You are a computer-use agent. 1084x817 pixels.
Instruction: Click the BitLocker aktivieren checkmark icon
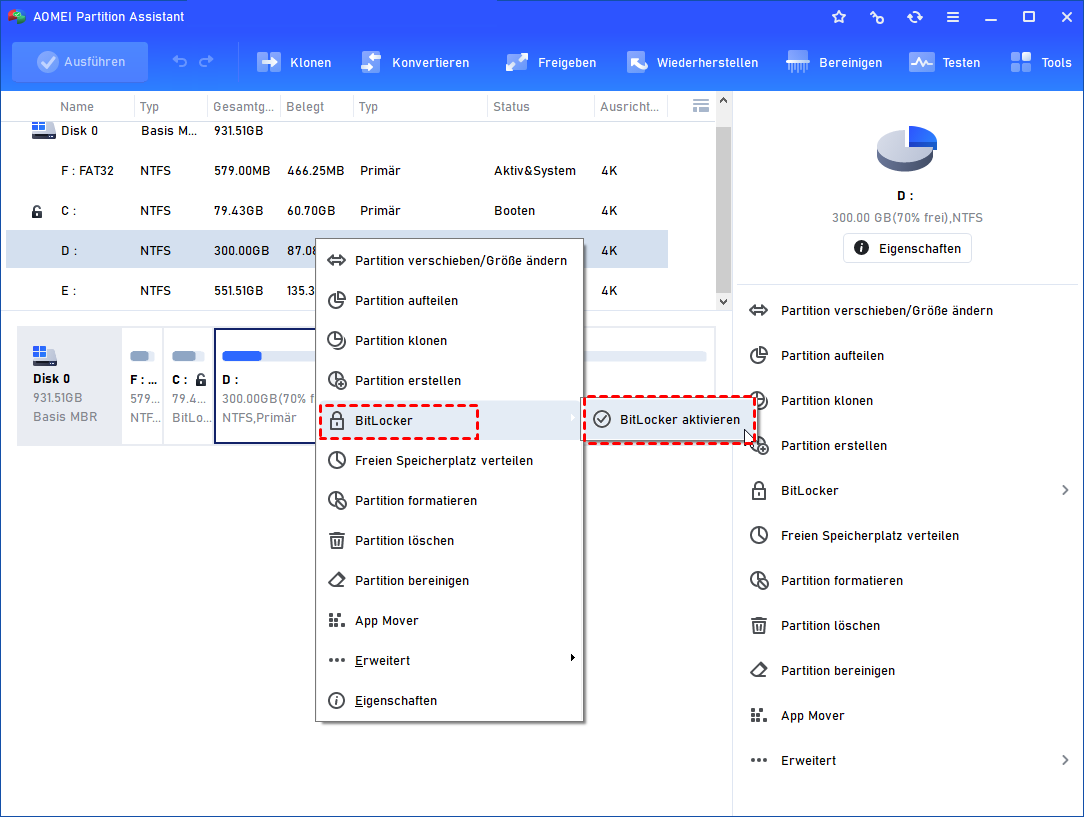coord(602,419)
